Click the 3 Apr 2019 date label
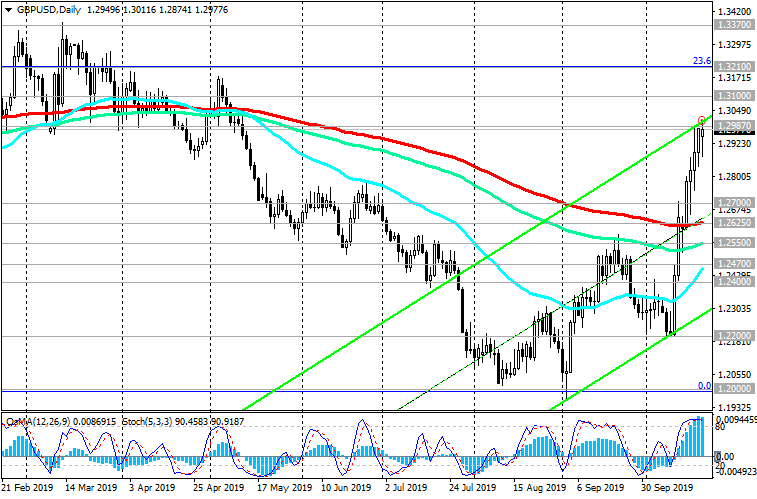 pyautogui.click(x=152, y=487)
